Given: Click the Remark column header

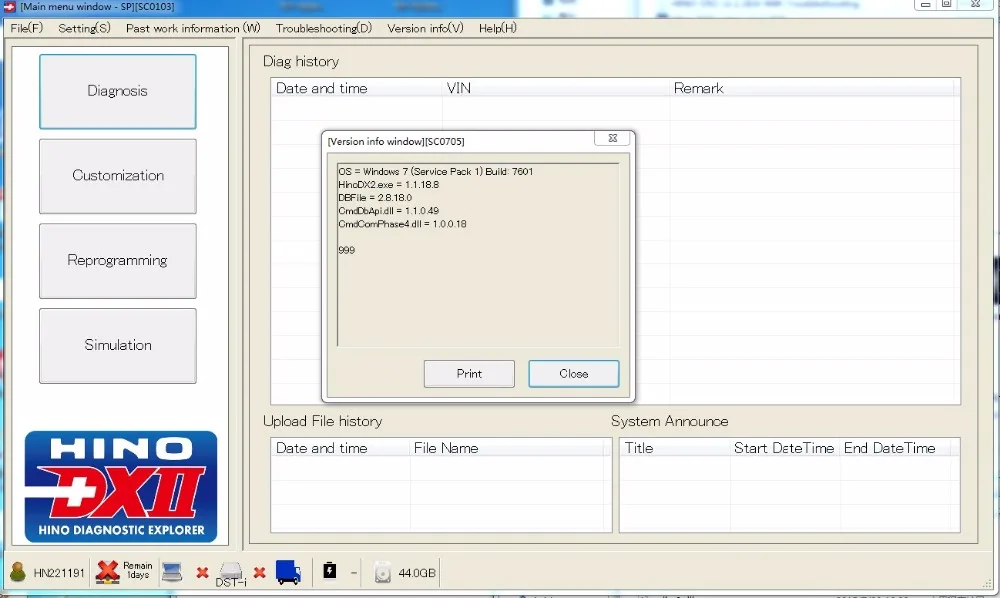Looking at the screenshot, I should coord(814,88).
